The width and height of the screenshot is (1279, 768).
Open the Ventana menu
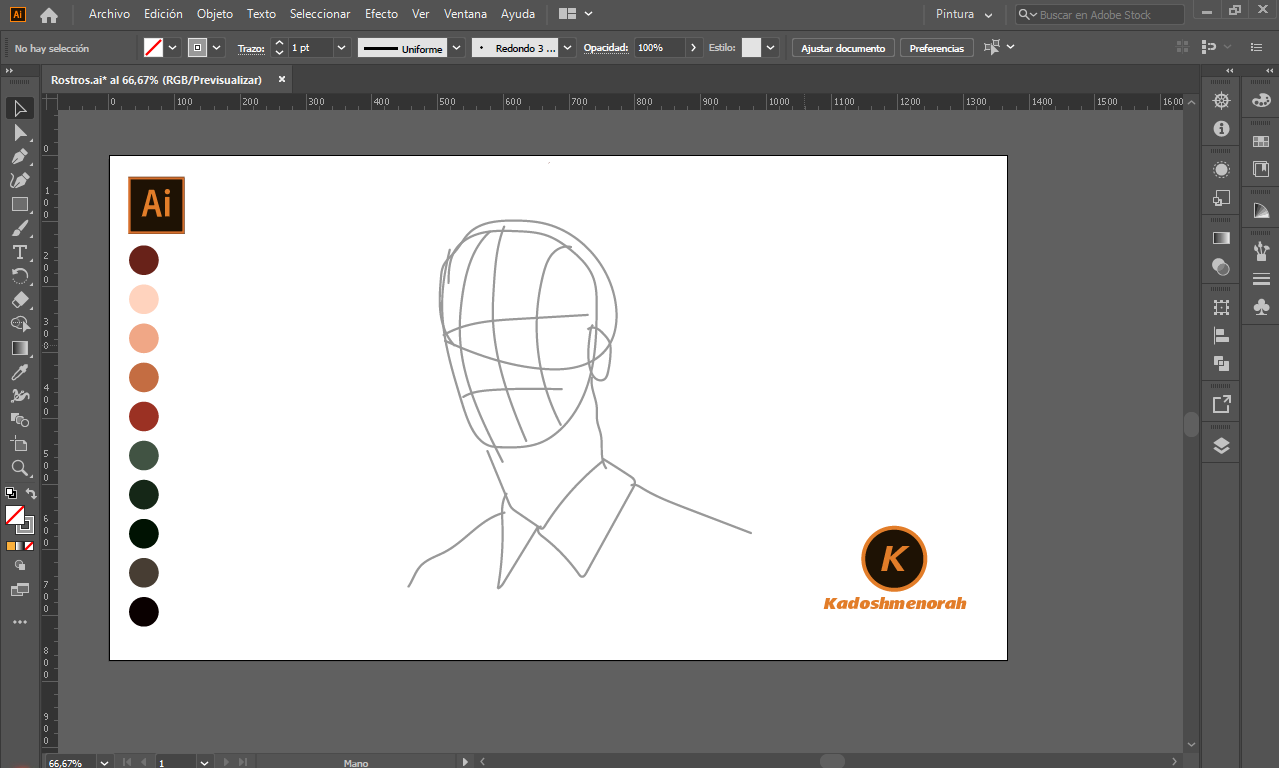tap(465, 14)
